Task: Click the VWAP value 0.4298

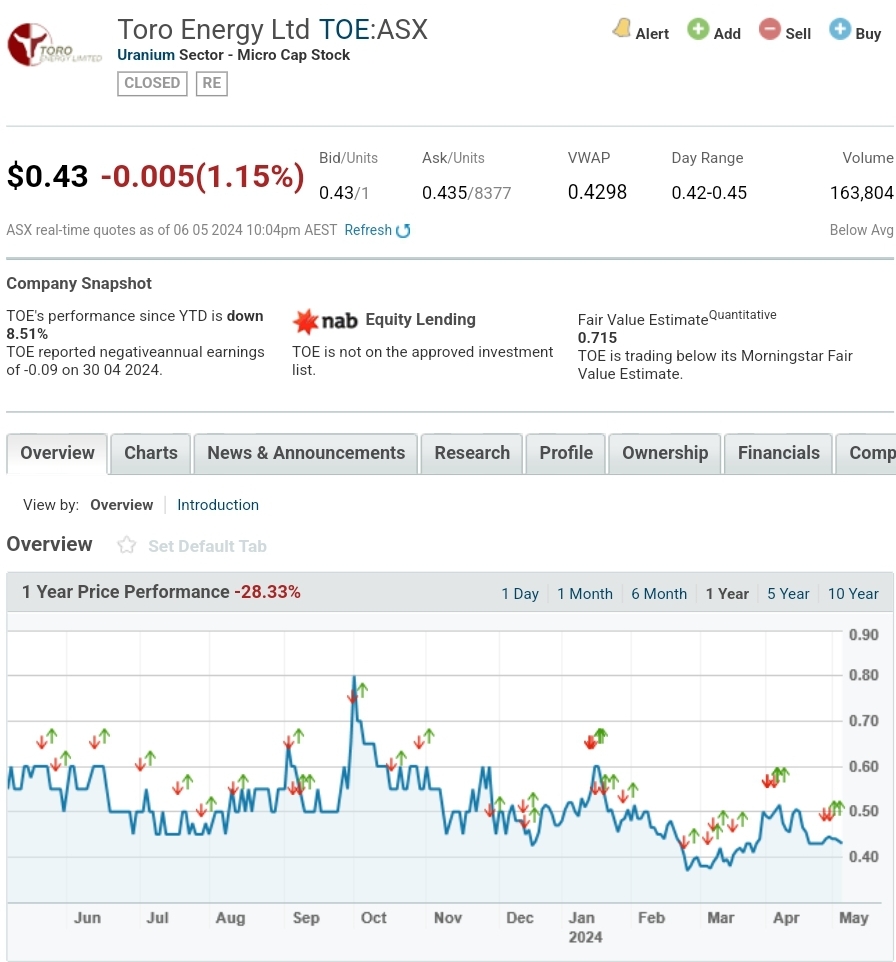Action: click(597, 193)
